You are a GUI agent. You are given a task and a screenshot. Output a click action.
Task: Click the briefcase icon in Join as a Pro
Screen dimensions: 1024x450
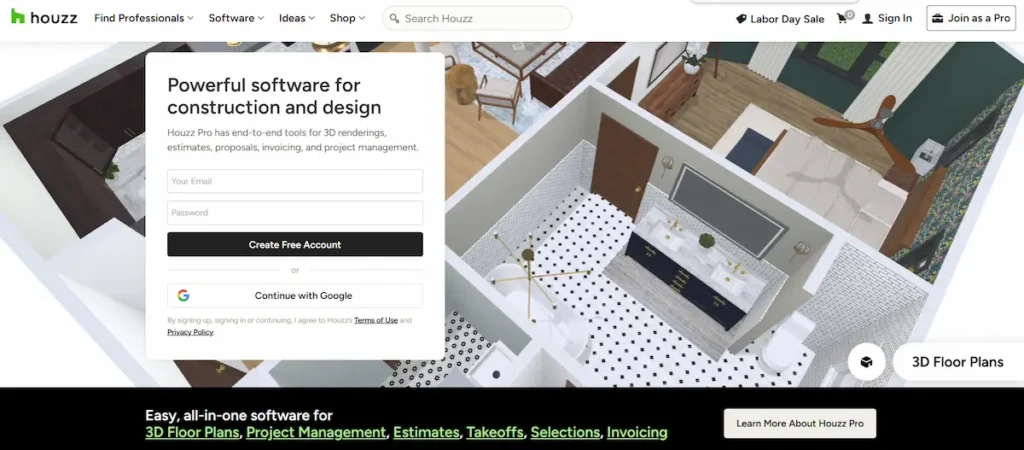pyautogui.click(x=937, y=18)
